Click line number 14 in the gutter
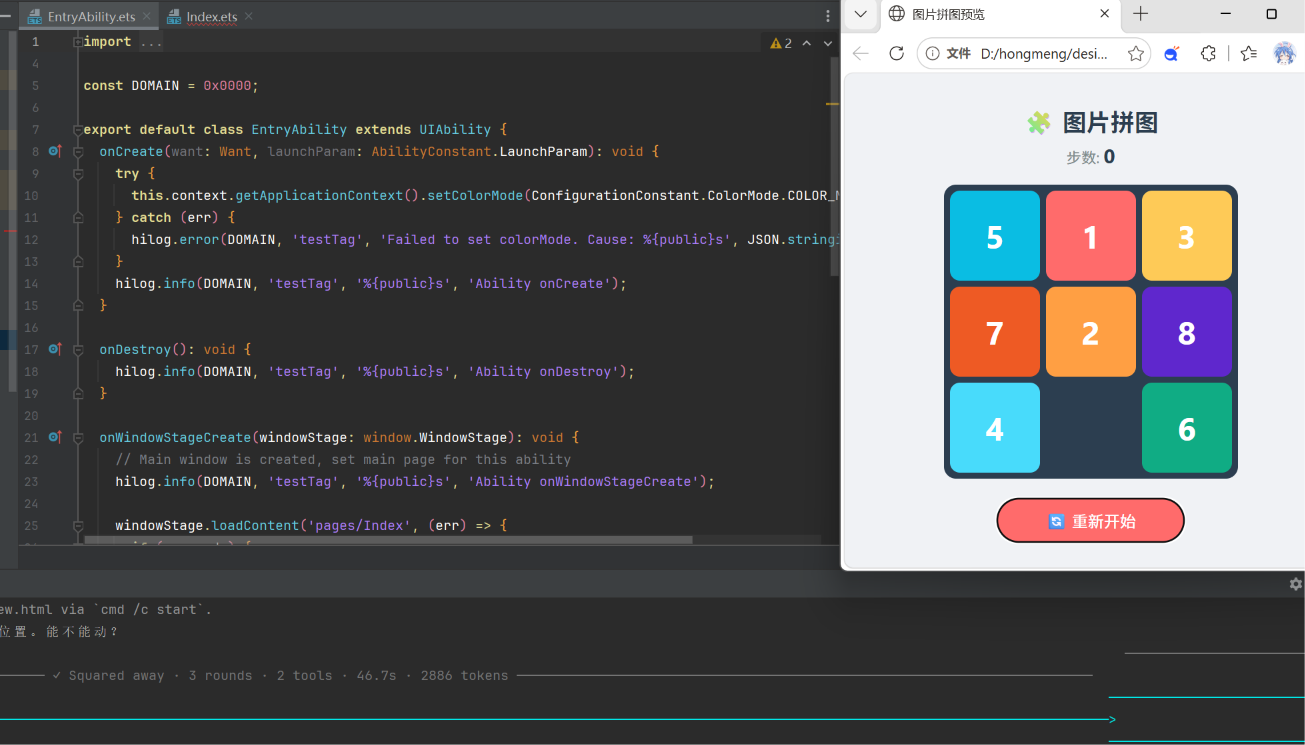 (x=31, y=284)
